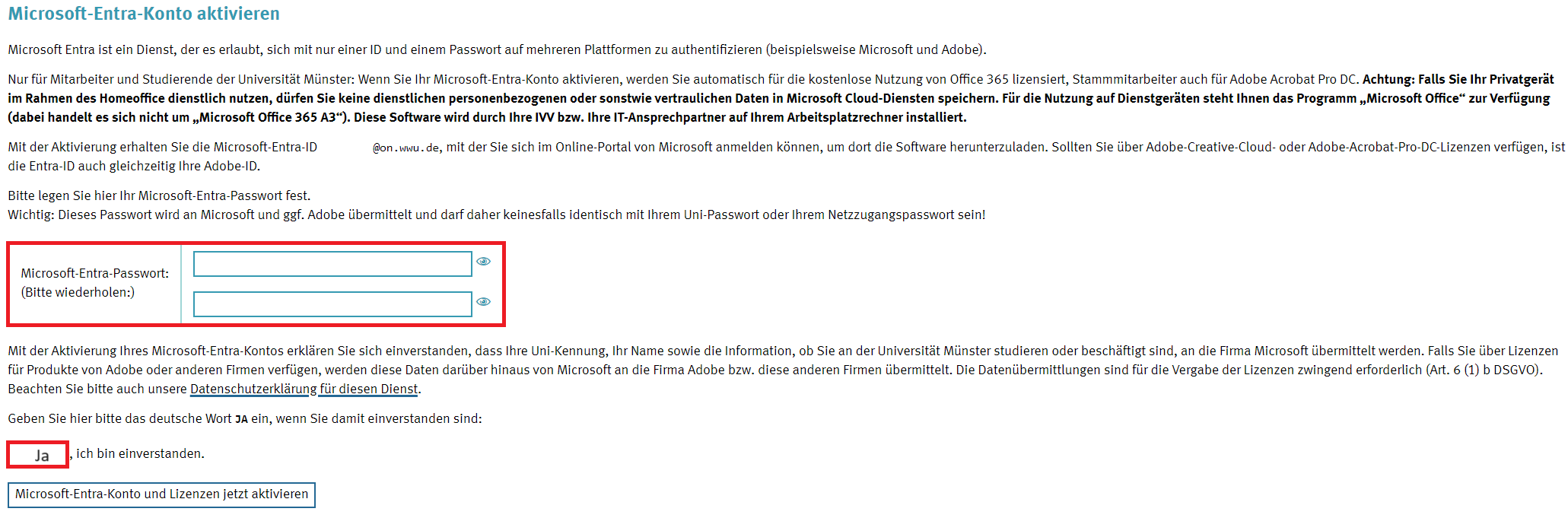Click the 'Microsoft-Entra-Passwort:' field label
This screenshot has width=1568, height=518.
click(95, 273)
